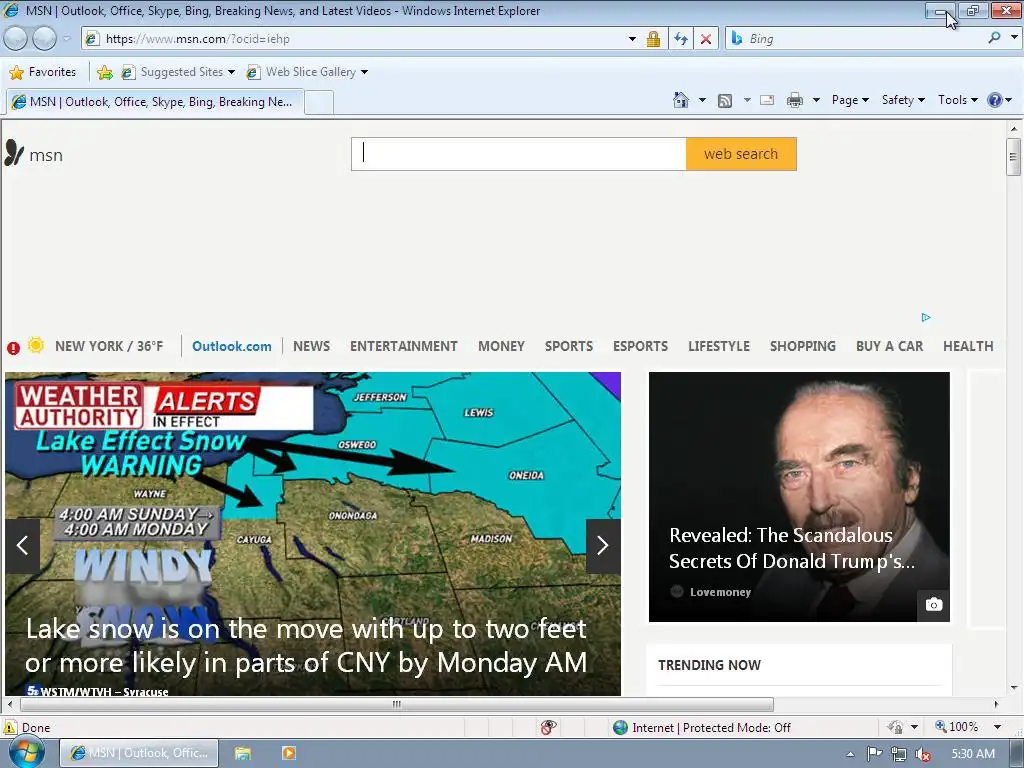Open the Windows Explorer taskbar icon
The width and height of the screenshot is (1024, 768).
(x=243, y=753)
